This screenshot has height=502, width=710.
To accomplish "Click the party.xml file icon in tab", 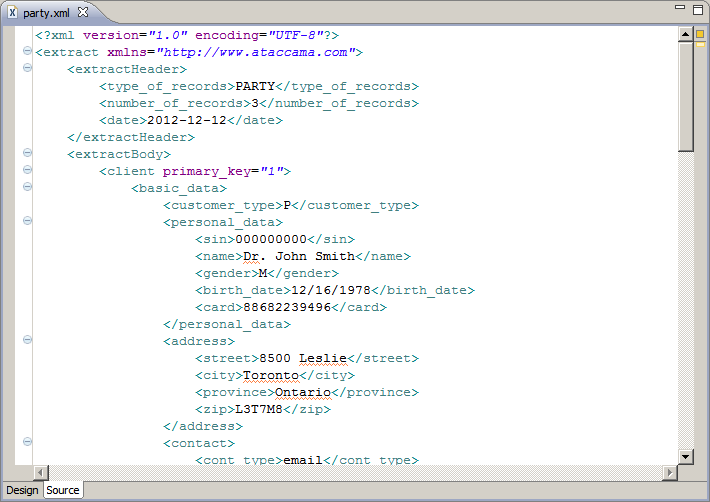I will point(12,12).
